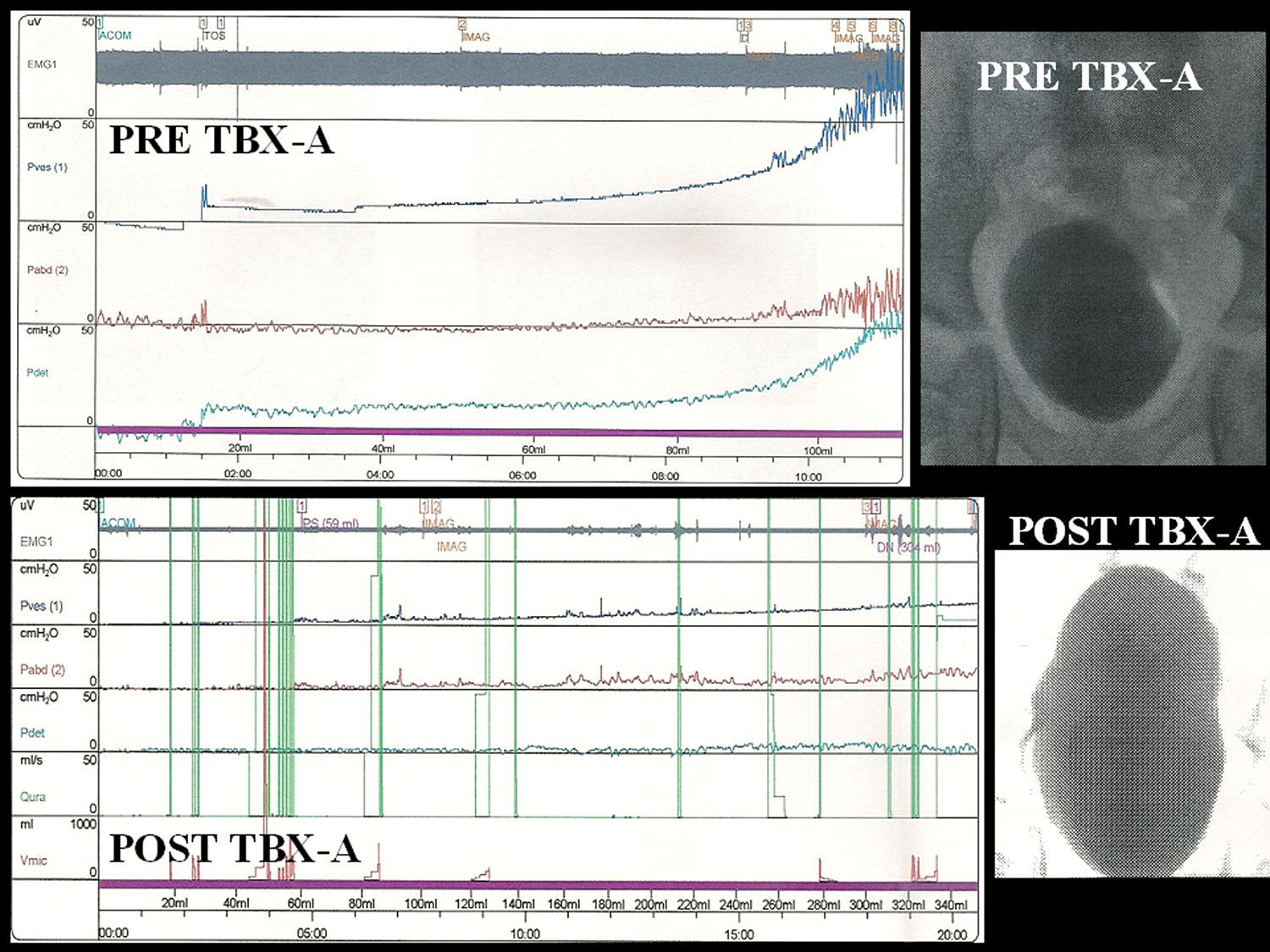This screenshot has width=1270, height=952.
Task: Open the POST TBX-A cystogram image
Action: 1131,714
